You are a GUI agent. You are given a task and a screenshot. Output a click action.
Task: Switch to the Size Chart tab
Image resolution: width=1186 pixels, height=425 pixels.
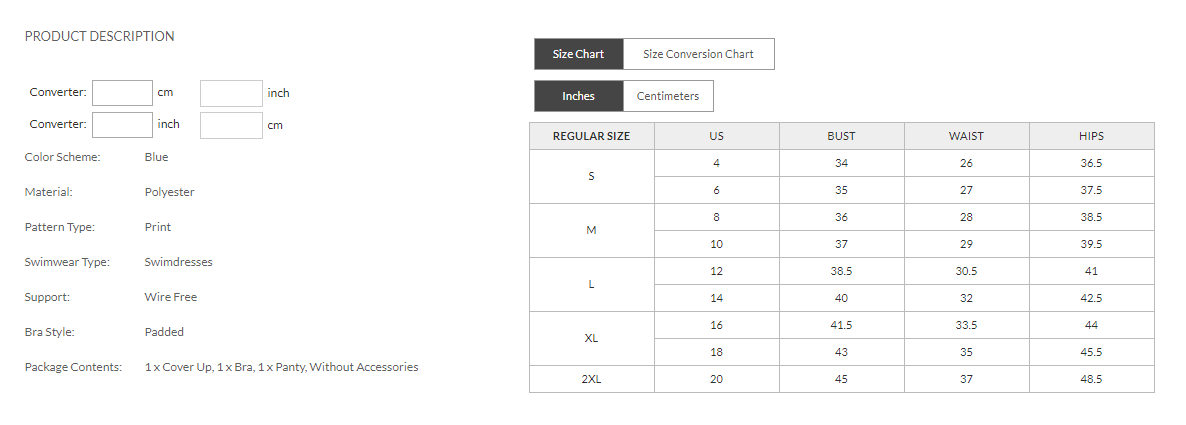coord(578,54)
